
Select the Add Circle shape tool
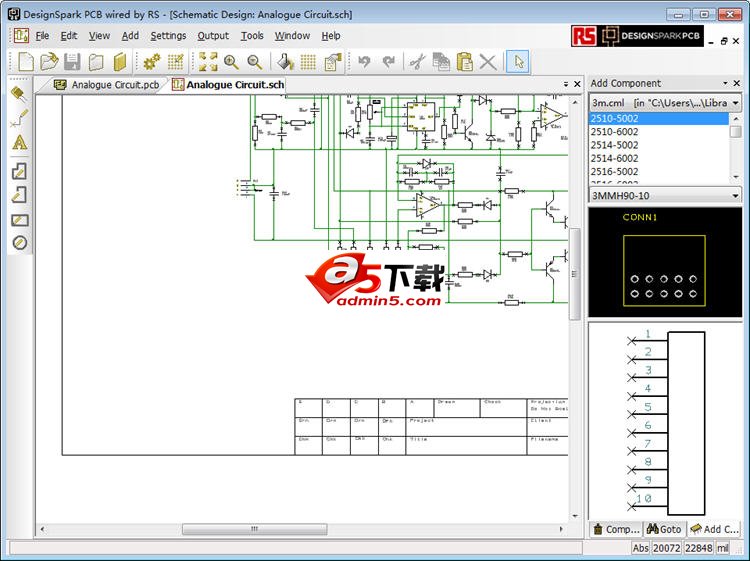point(19,243)
